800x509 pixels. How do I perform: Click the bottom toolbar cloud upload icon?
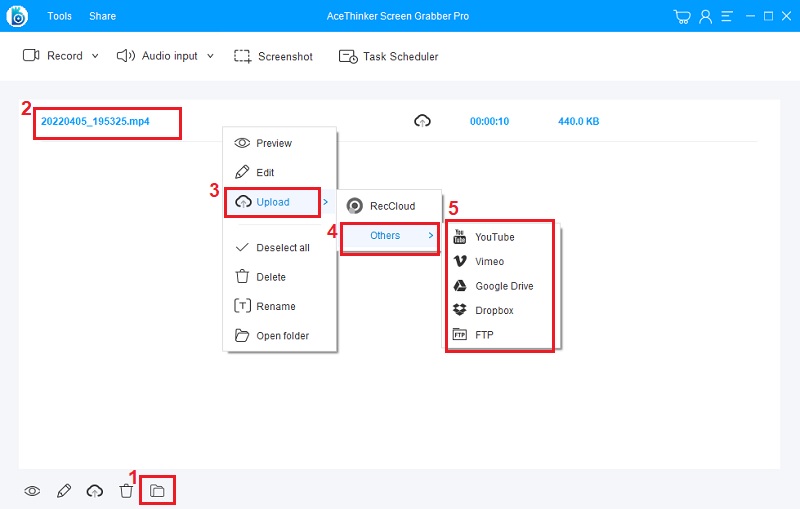tap(94, 491)
